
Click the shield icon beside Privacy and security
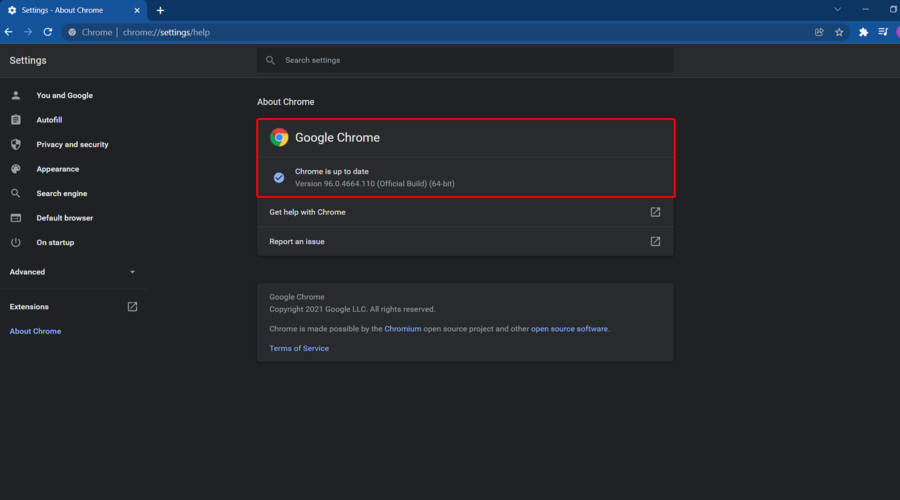15,145
